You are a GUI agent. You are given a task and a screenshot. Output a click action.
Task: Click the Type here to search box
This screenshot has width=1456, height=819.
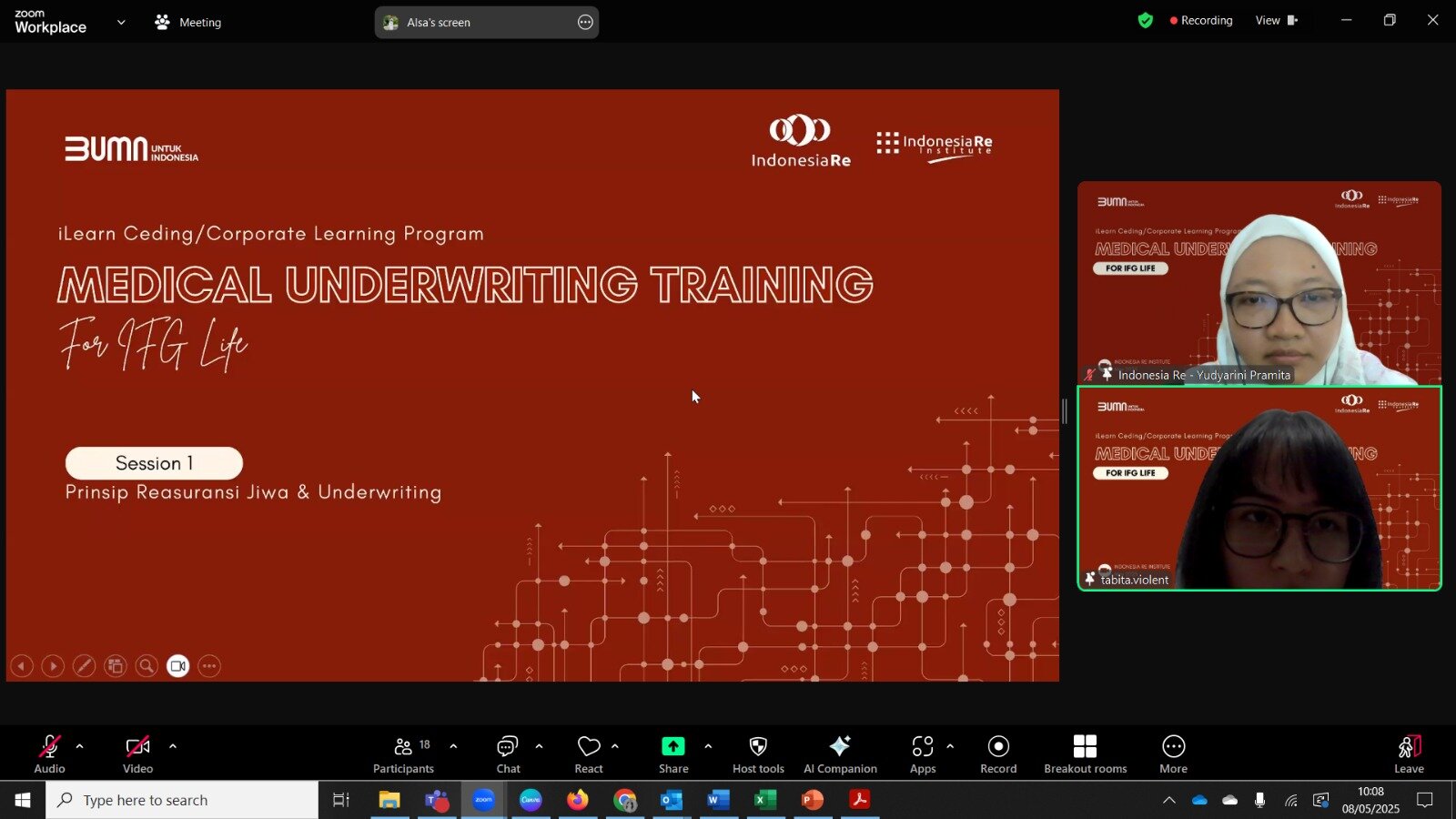(182, 800)
